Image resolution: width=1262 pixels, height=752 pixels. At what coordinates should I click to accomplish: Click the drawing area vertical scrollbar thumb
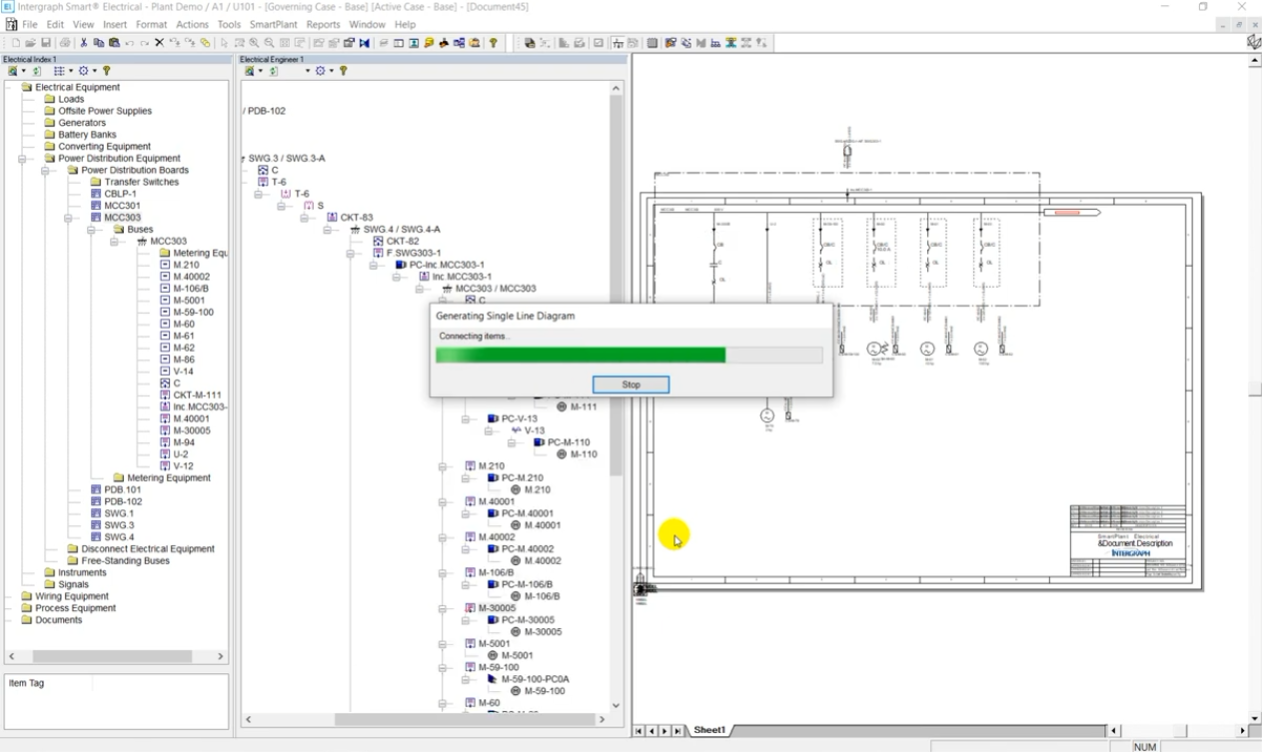point(1255,389)
